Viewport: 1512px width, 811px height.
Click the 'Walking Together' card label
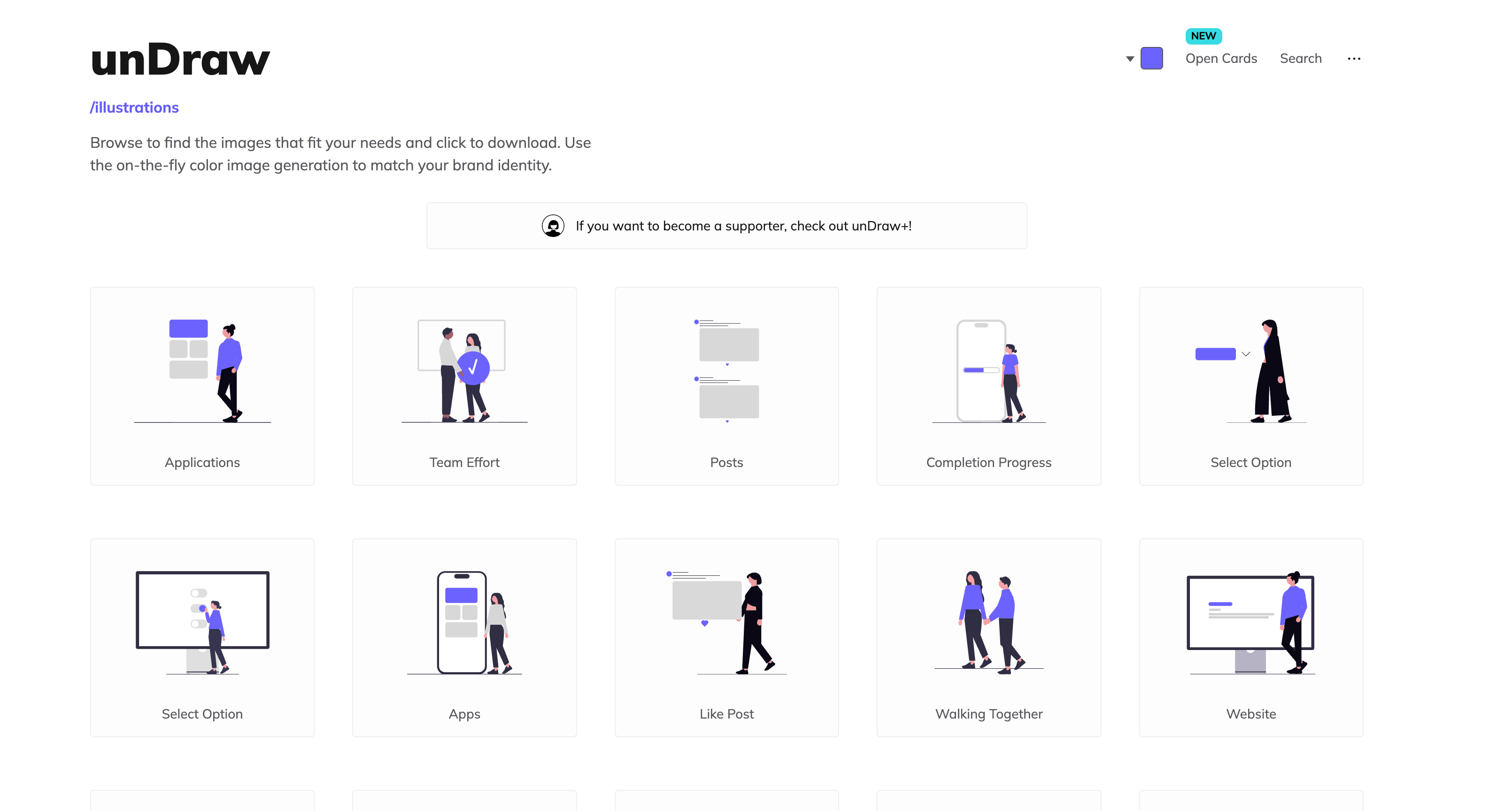pos(989,714)
